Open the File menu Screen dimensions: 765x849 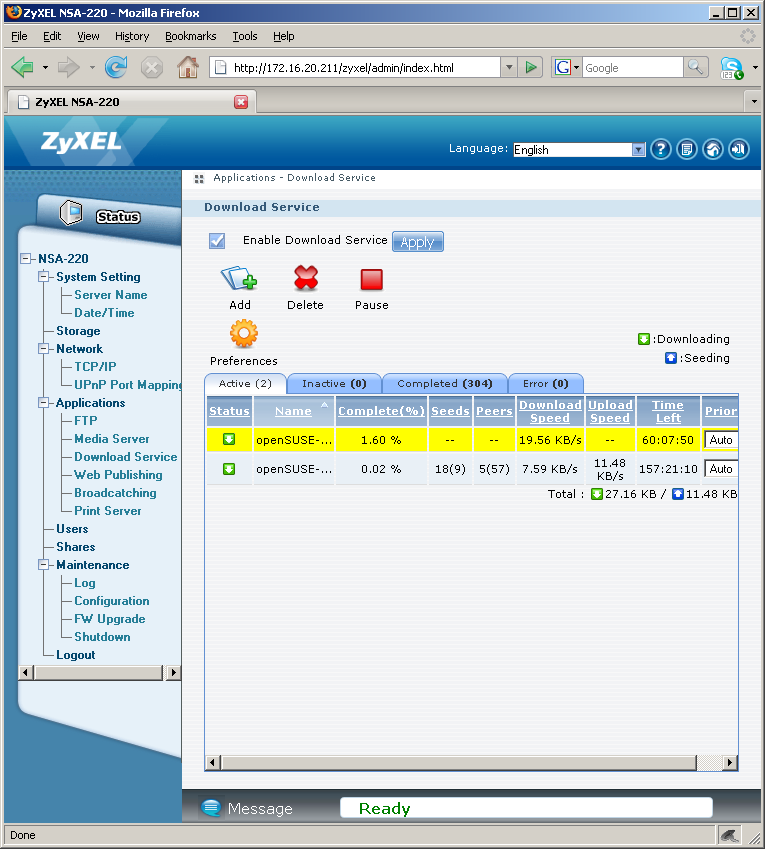point(19,36)
